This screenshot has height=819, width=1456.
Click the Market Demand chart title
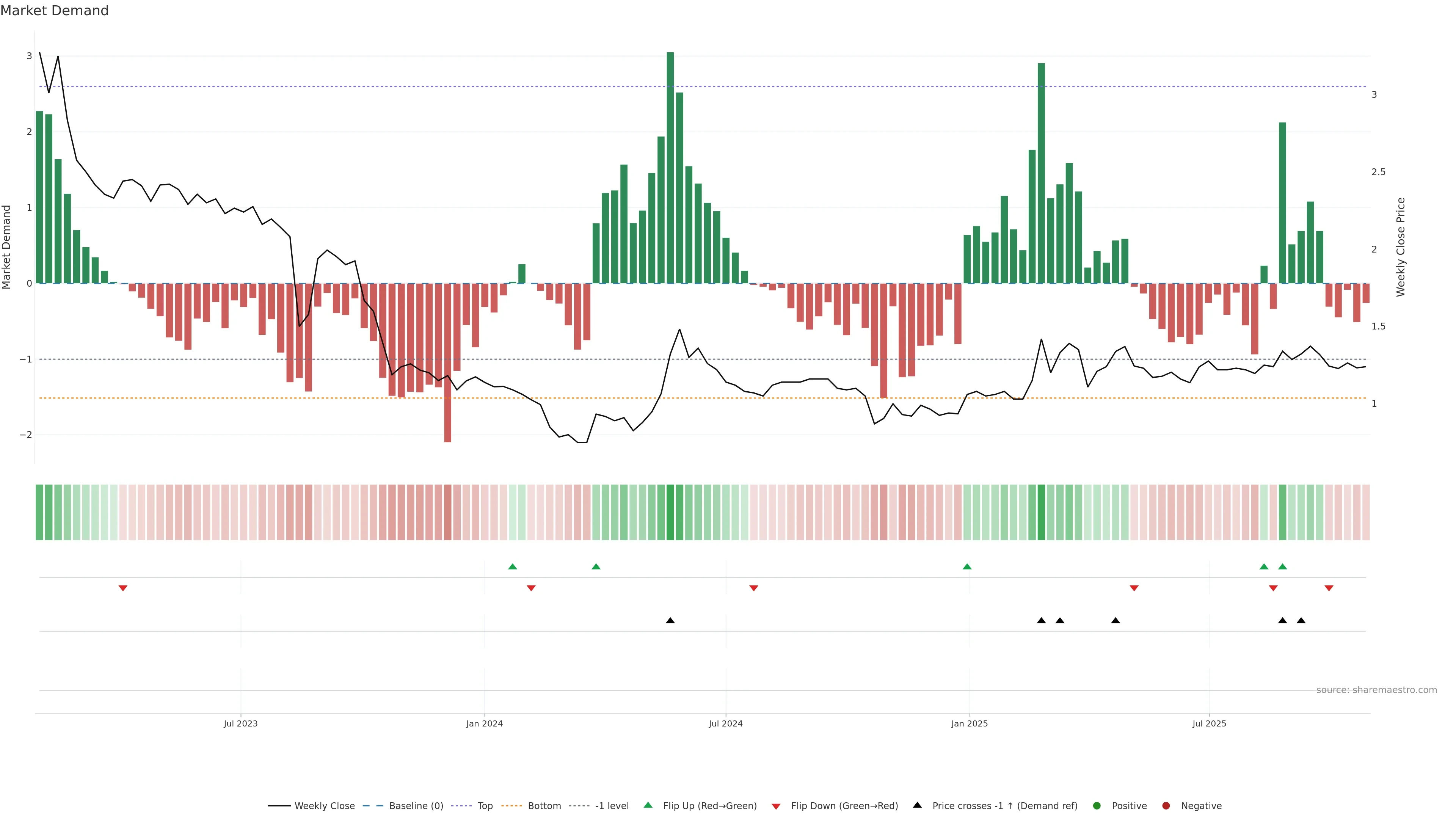(x=54, y=11)
